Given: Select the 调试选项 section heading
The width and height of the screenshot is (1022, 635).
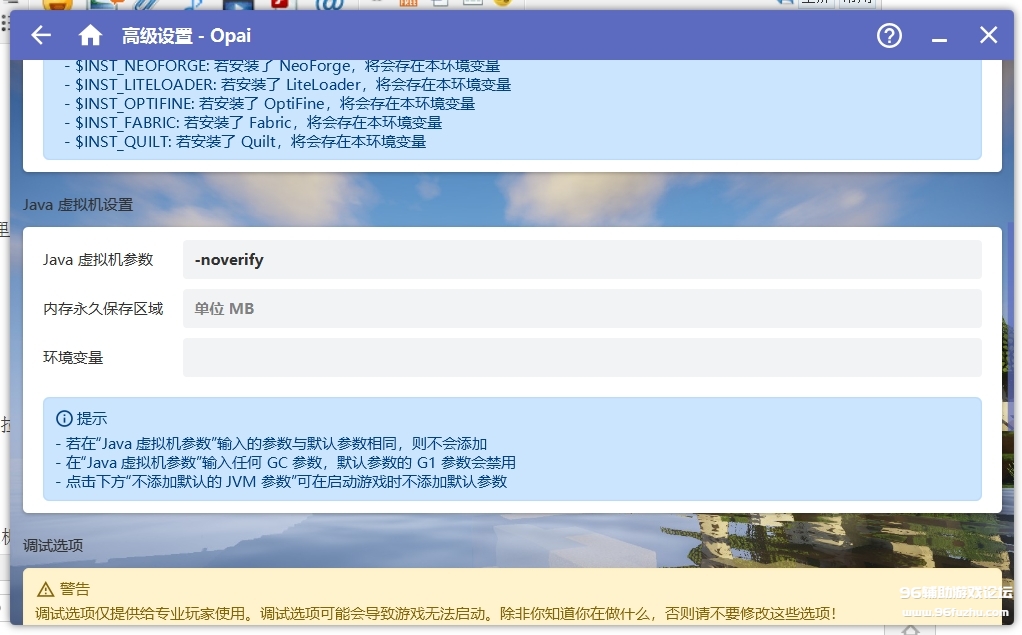Looking at the screenshot, I should point(53,546).
